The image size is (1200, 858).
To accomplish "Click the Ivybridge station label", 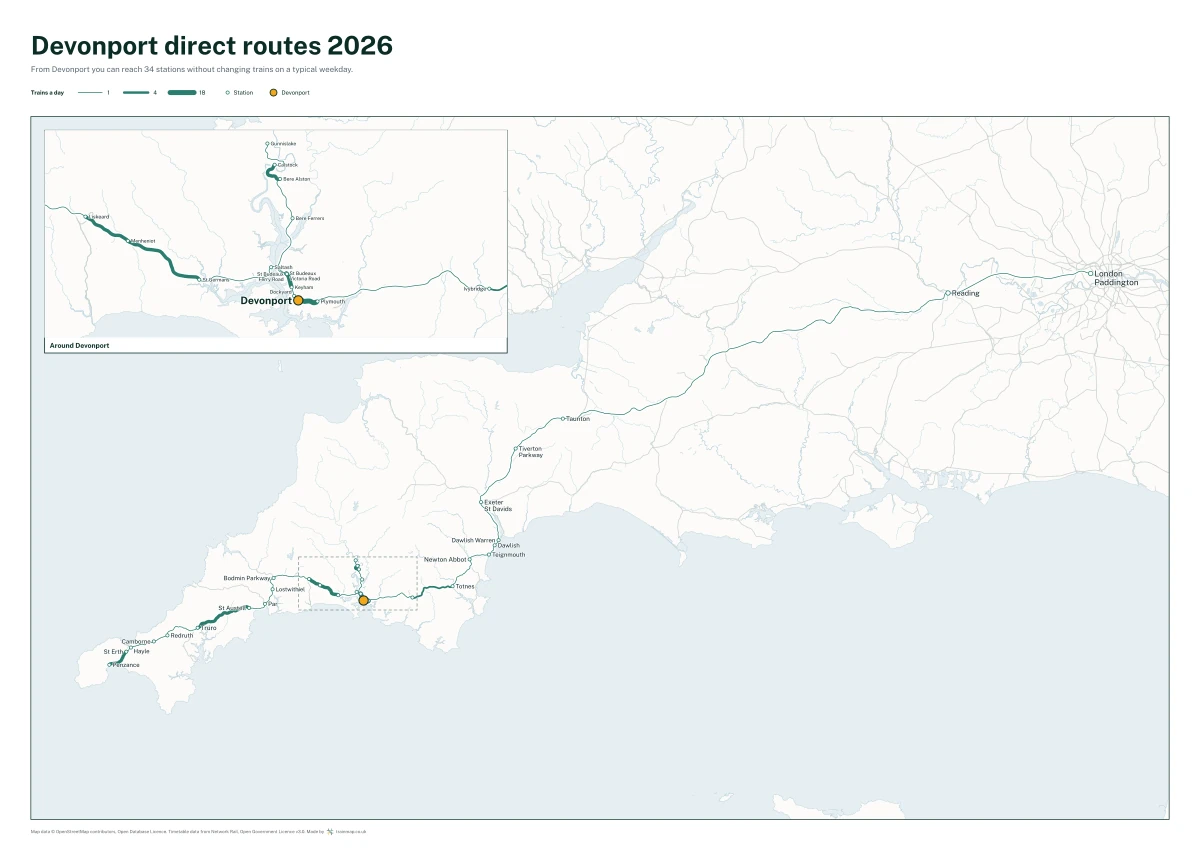I will pyautogui.click(x=474, y=289).
